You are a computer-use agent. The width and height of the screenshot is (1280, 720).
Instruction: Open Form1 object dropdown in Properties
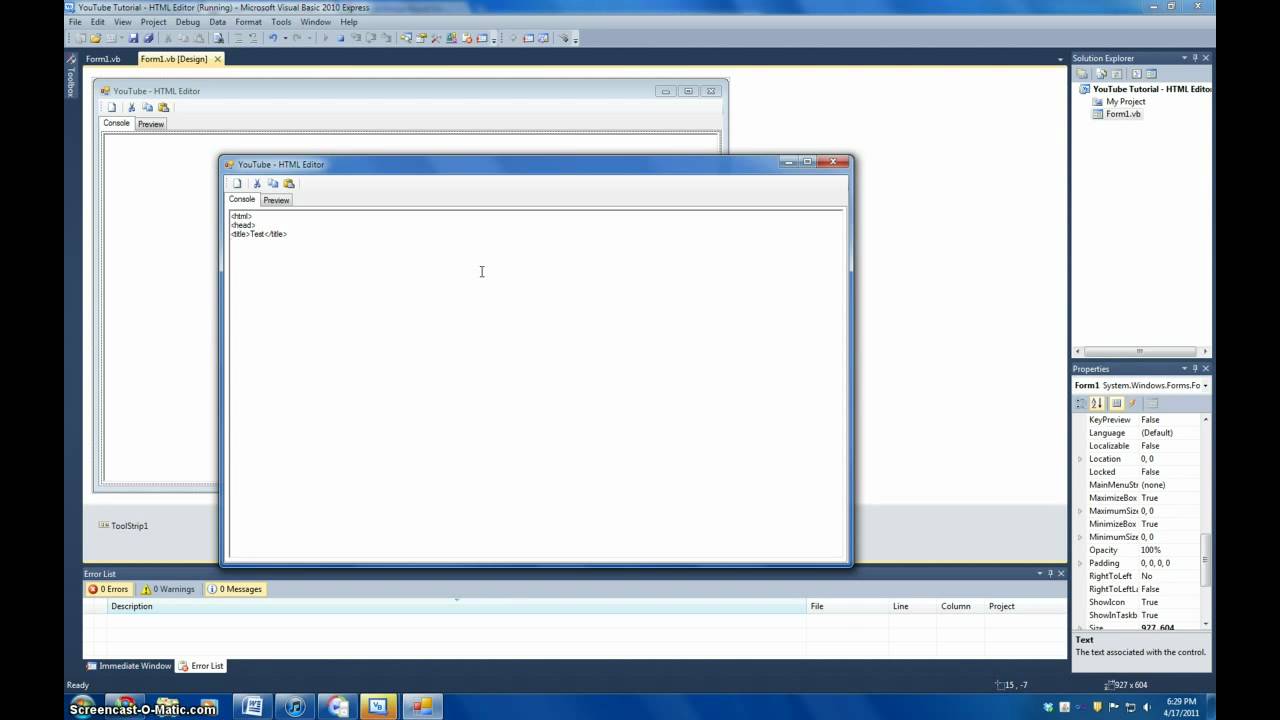pyautogui.click(x=1206, y=385)
